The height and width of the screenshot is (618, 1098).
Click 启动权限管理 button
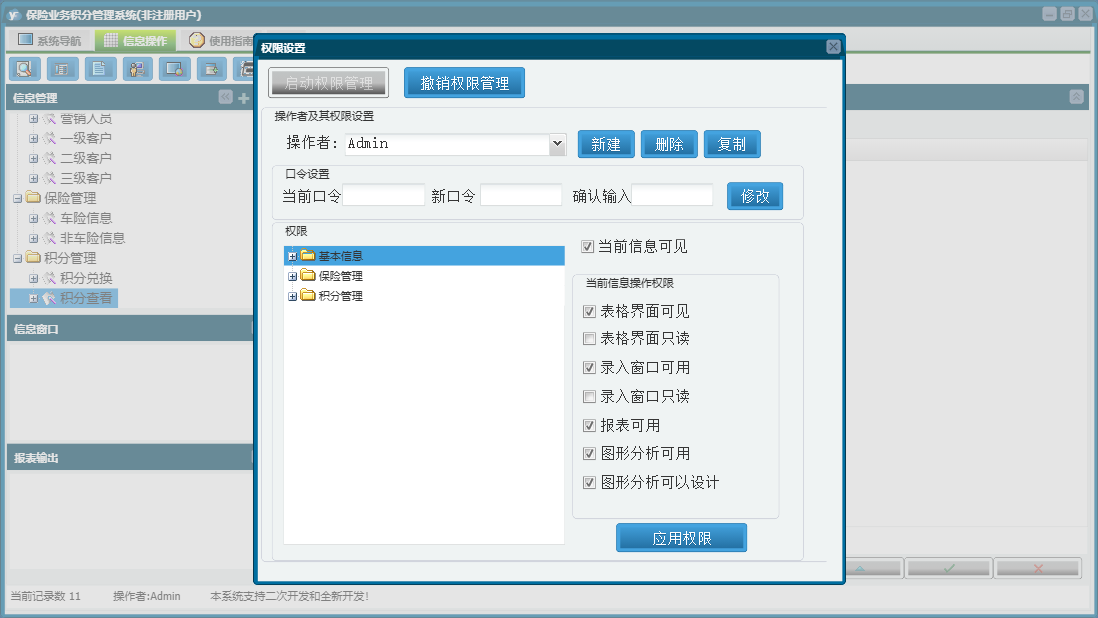(x=328, y=83)
